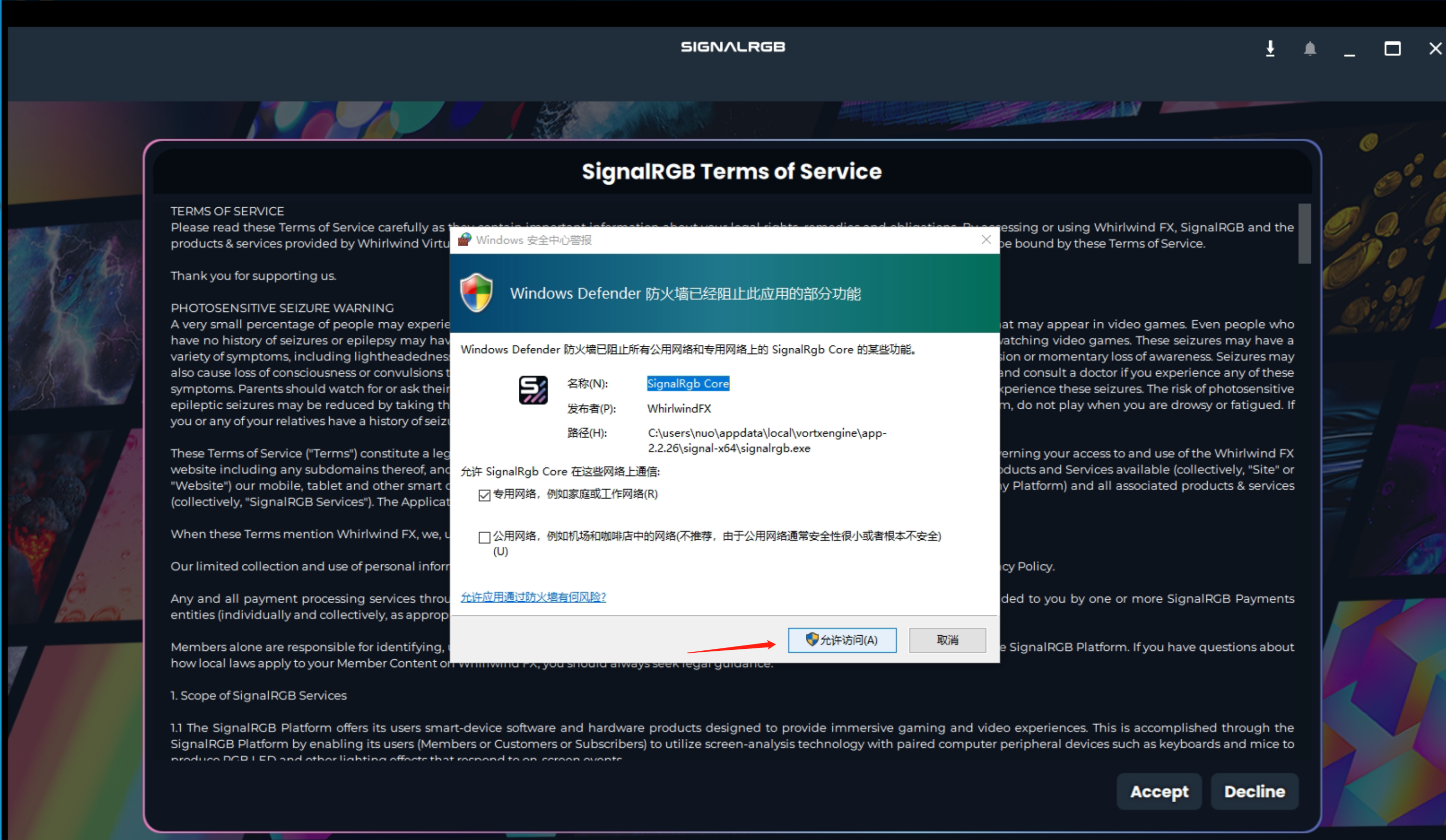Image resolution: width=1446 pixels, height=840 pixels.
Task: Click the SIGNALRGB logo in title bar
Action: [733, 47]
